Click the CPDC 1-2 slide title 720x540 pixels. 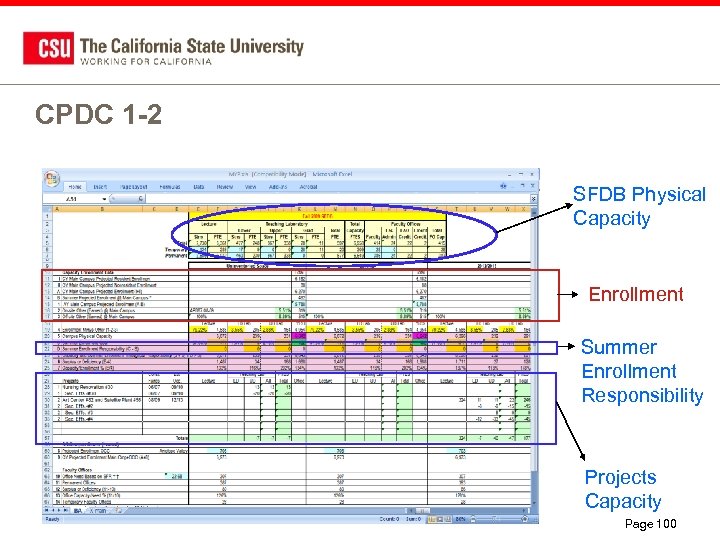click(98, 115)
